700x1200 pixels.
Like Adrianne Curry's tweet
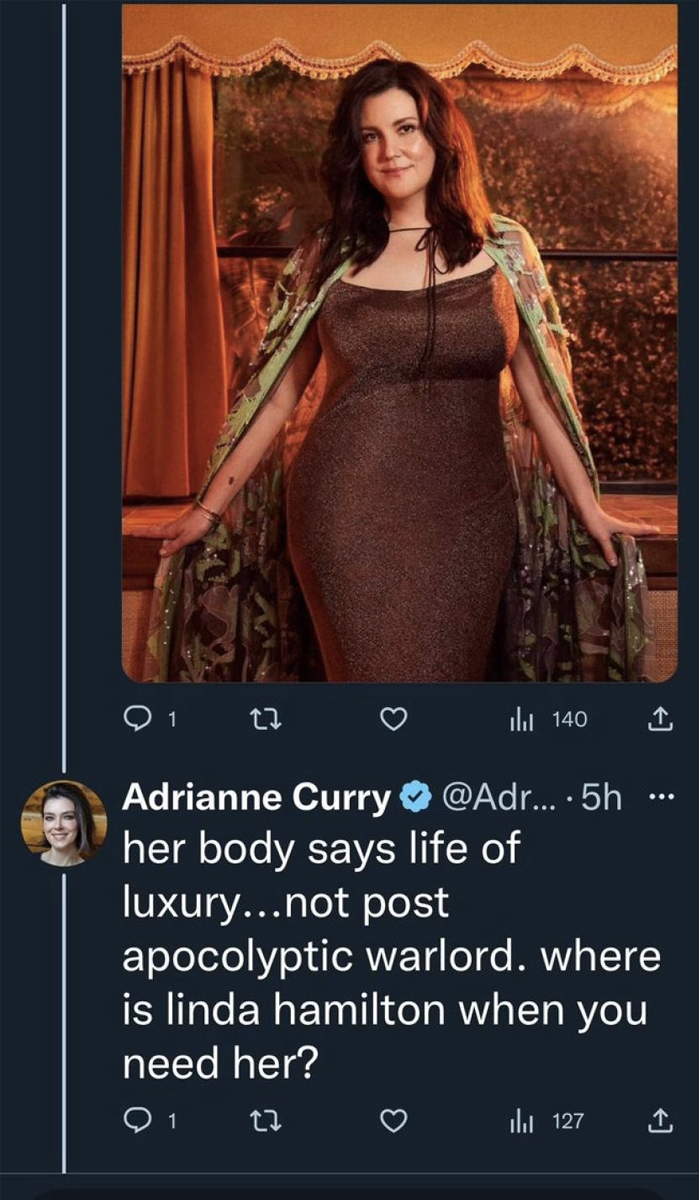(396, 1122)
